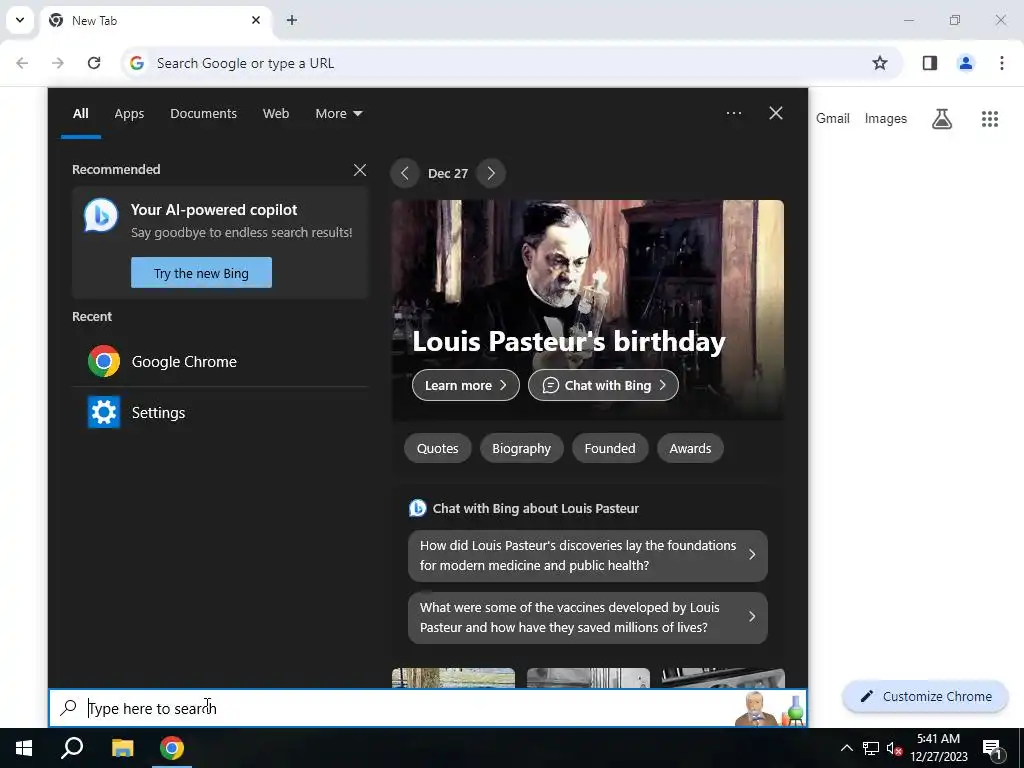Open the tab search dropdown arrow
This screenshot has height=768, width=1024.
pyautogui.click(x=20, y=20)
